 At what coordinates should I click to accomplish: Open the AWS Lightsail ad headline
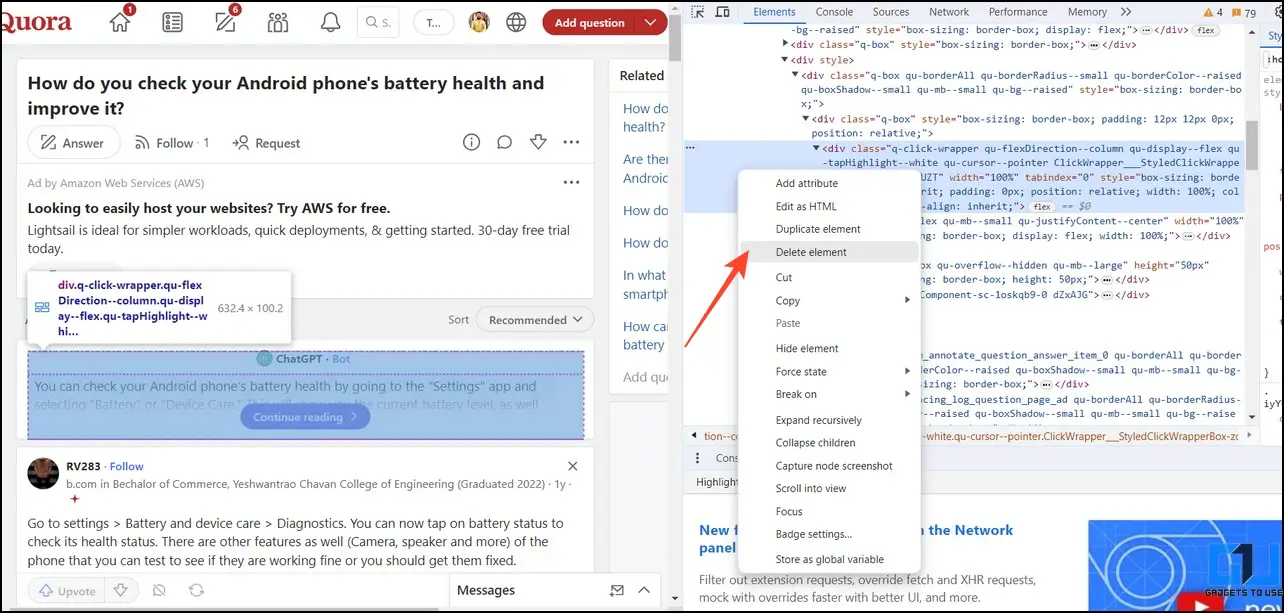click(209, 208)
